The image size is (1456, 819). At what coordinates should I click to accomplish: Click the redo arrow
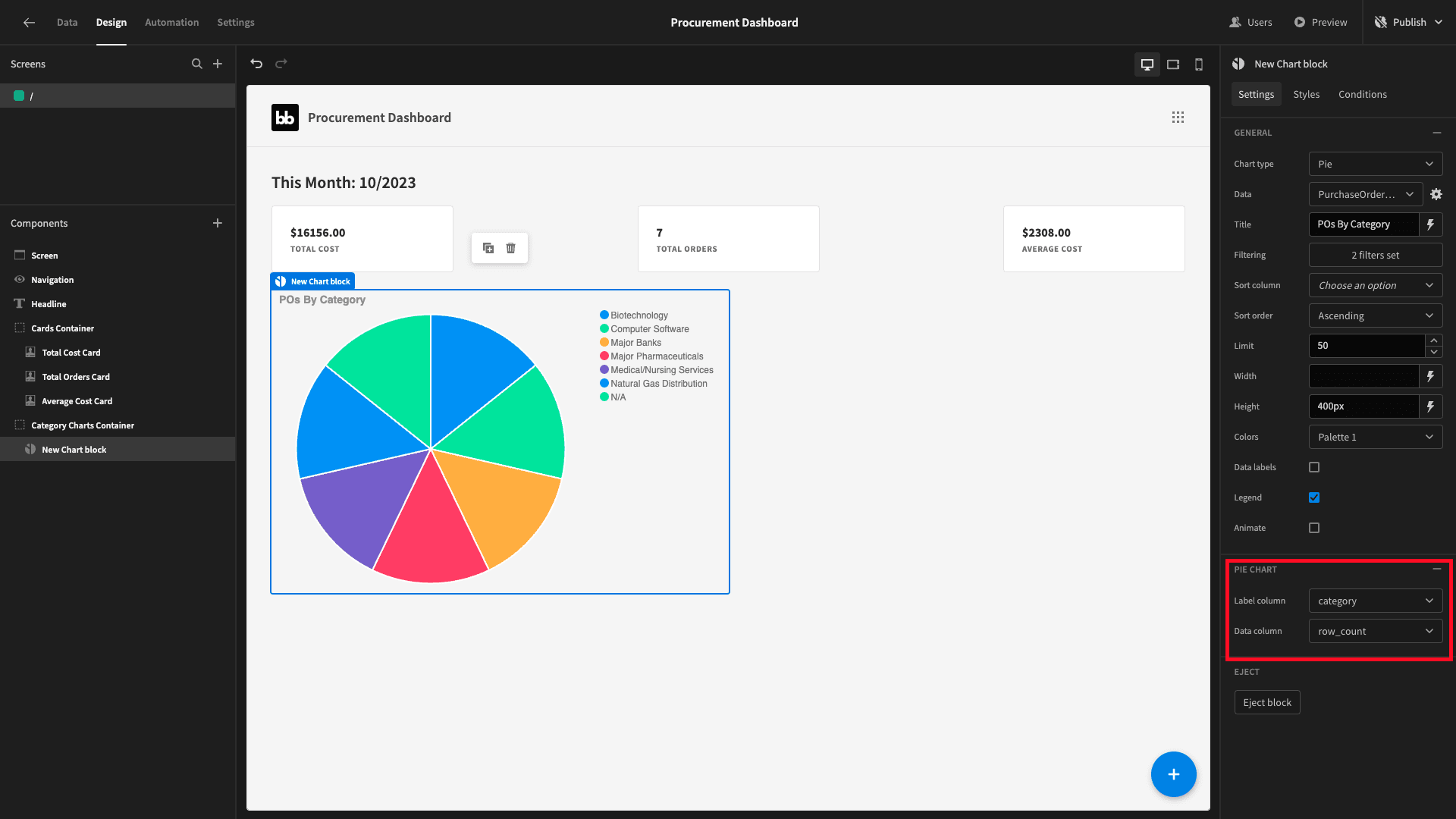tap(281, 64)
